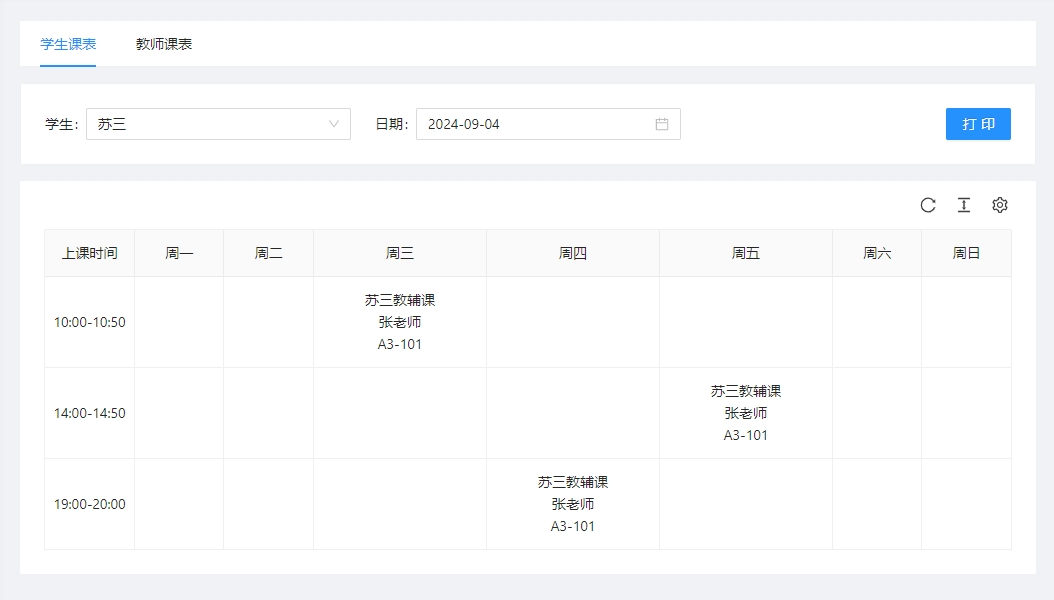Open the 苏三 student select box
1054x600 pixels.
point(210,124)
